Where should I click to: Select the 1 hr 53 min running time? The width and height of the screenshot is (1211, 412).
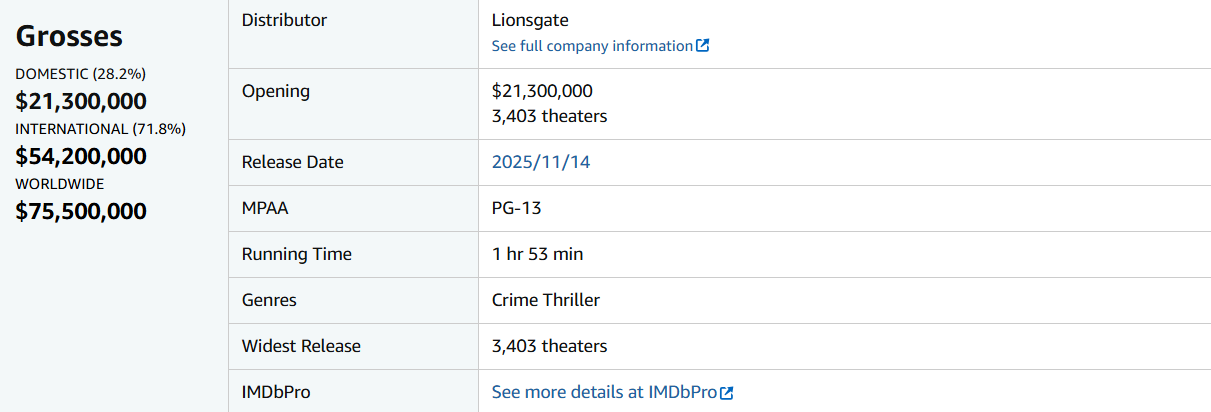tap(537, 254)
